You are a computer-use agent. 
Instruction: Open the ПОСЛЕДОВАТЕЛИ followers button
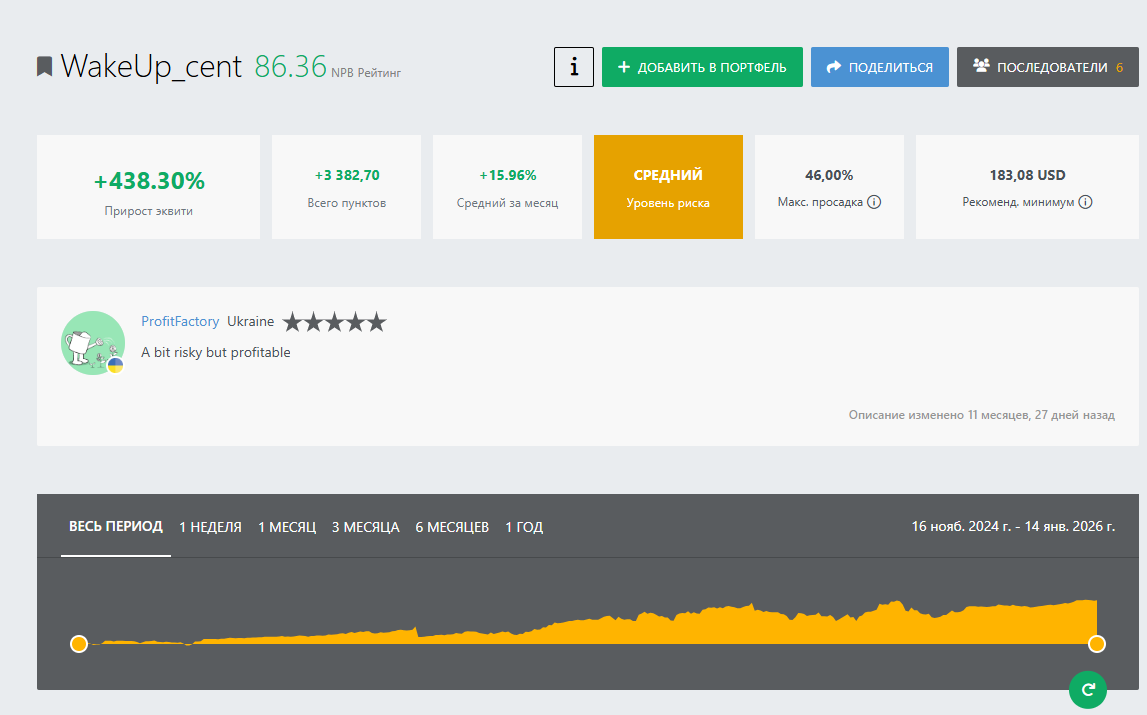(1047, 67)
